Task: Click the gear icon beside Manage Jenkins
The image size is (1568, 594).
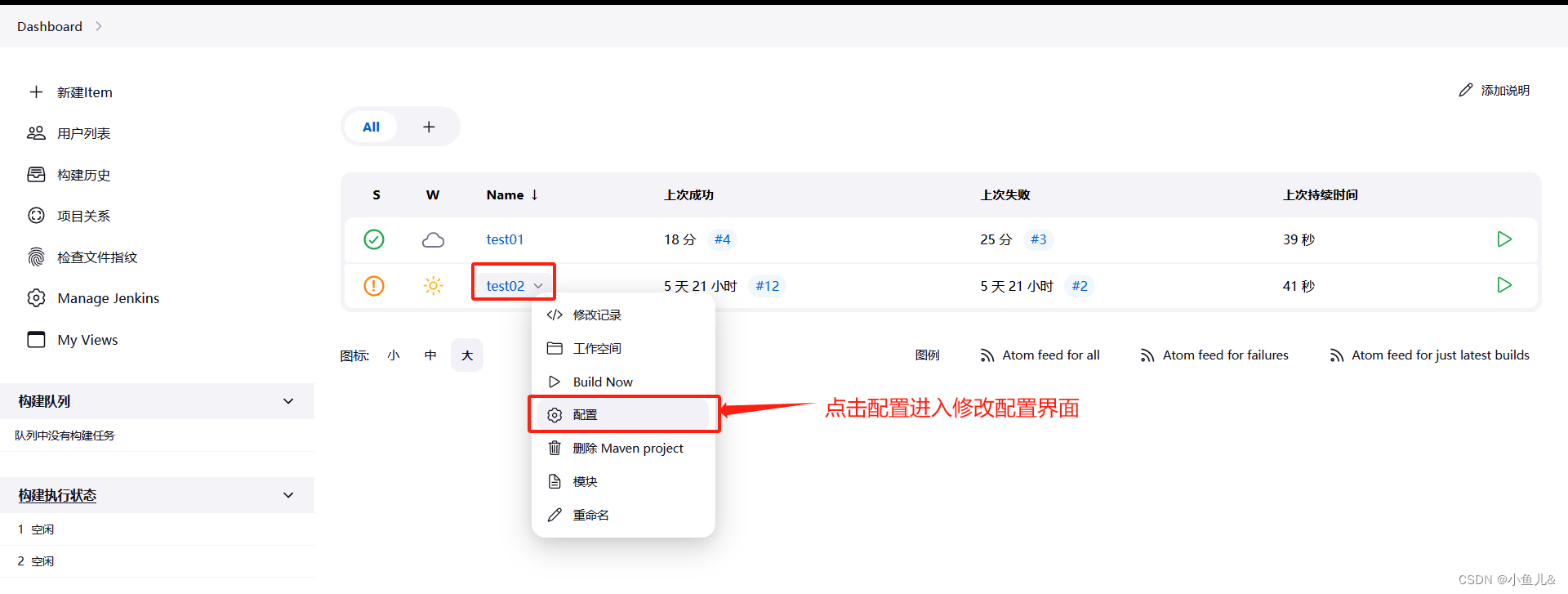Action: point(36,298)
